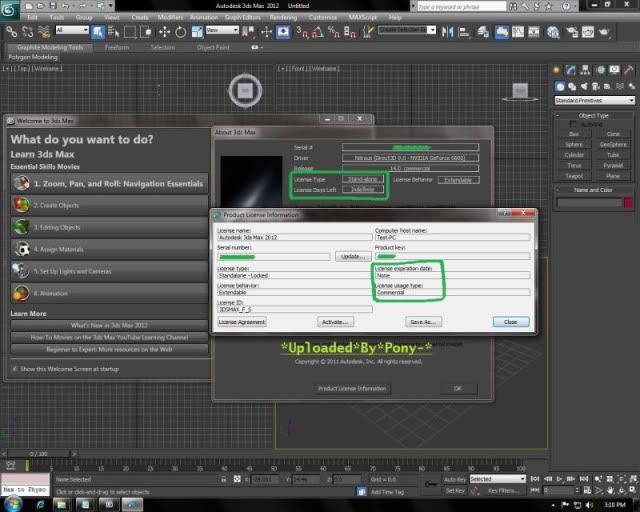The image size is (640, 512).
Task: Open the Quick Access toolbar dropdown arrow
Action: tap(111, 6)
